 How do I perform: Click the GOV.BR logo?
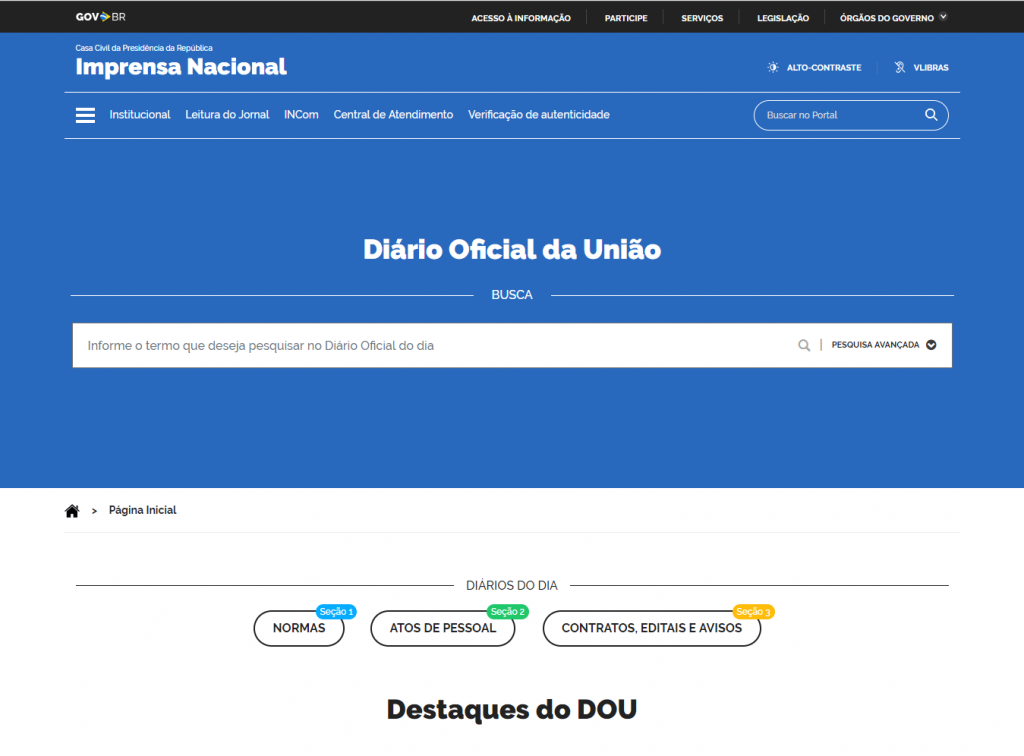click(100, 17)
